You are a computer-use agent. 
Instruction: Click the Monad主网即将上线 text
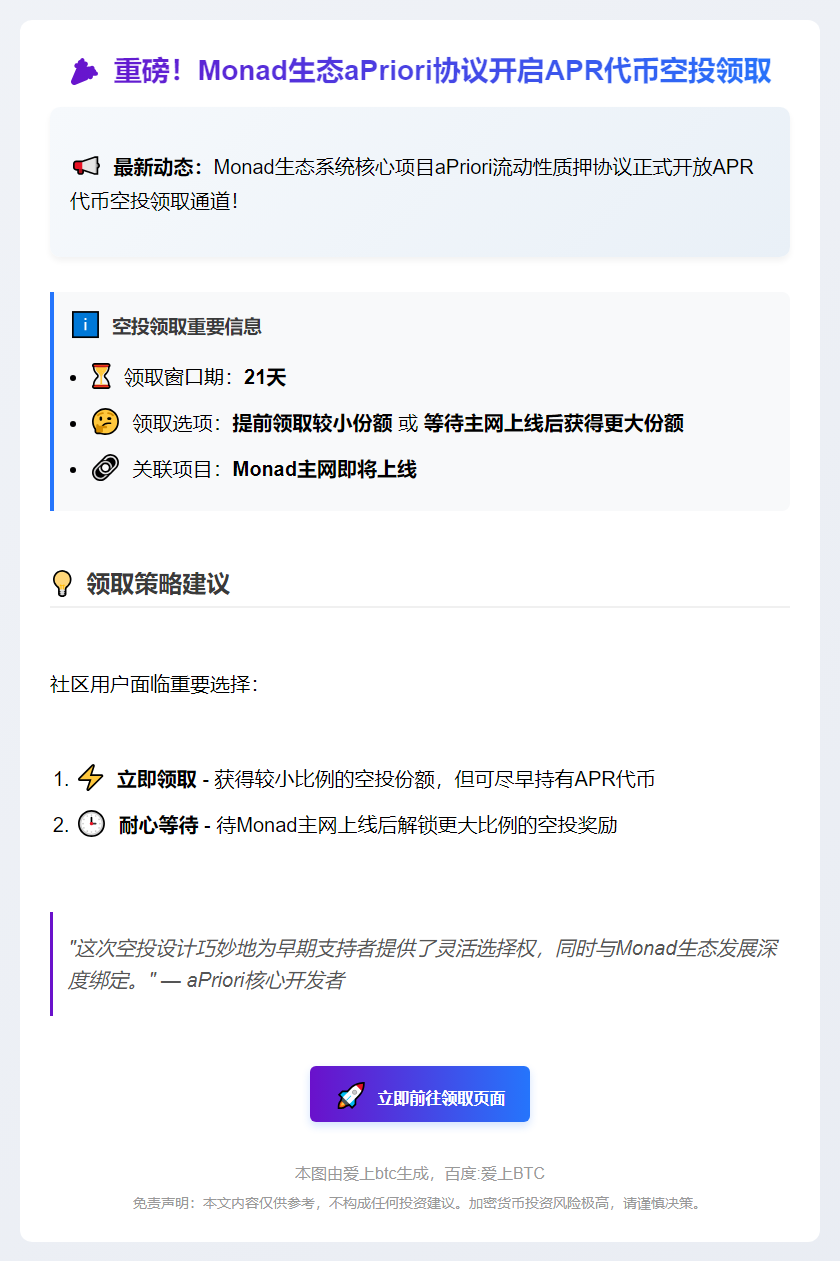324,470
